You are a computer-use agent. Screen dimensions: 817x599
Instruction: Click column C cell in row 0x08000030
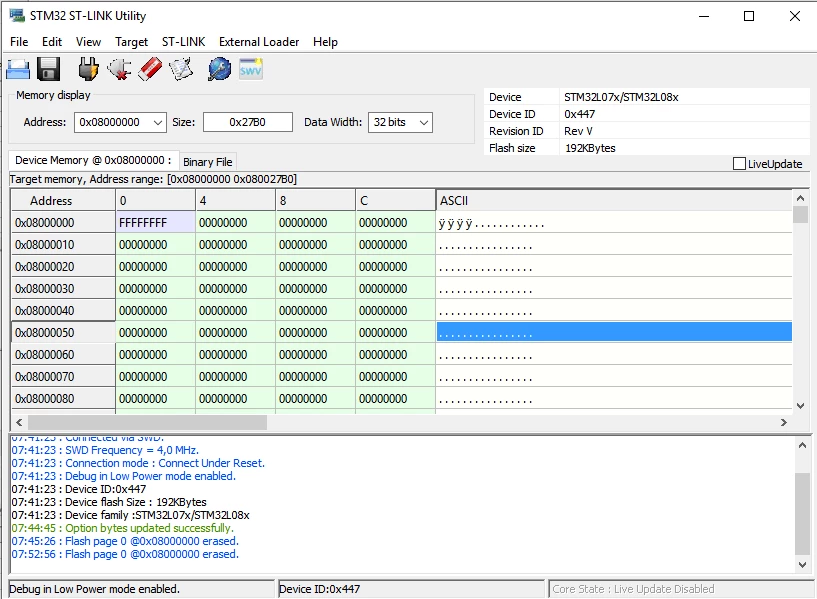coord(395,289)
